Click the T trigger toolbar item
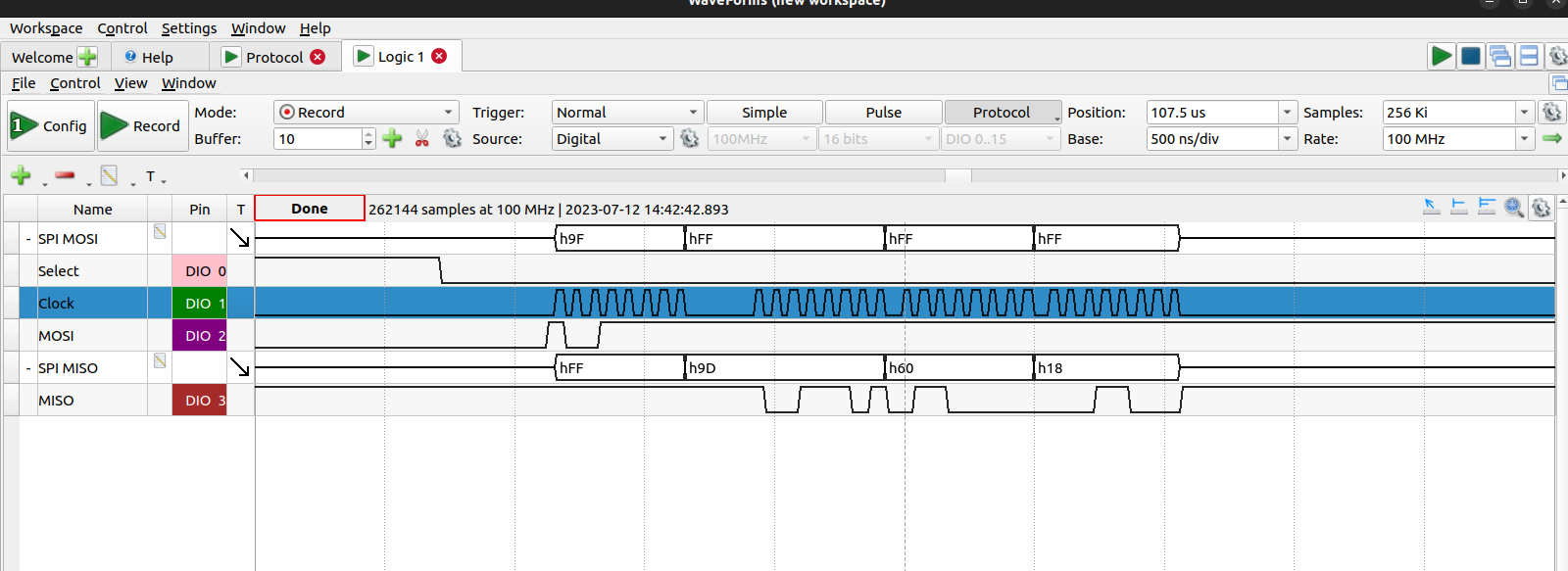 click(151, 176)
